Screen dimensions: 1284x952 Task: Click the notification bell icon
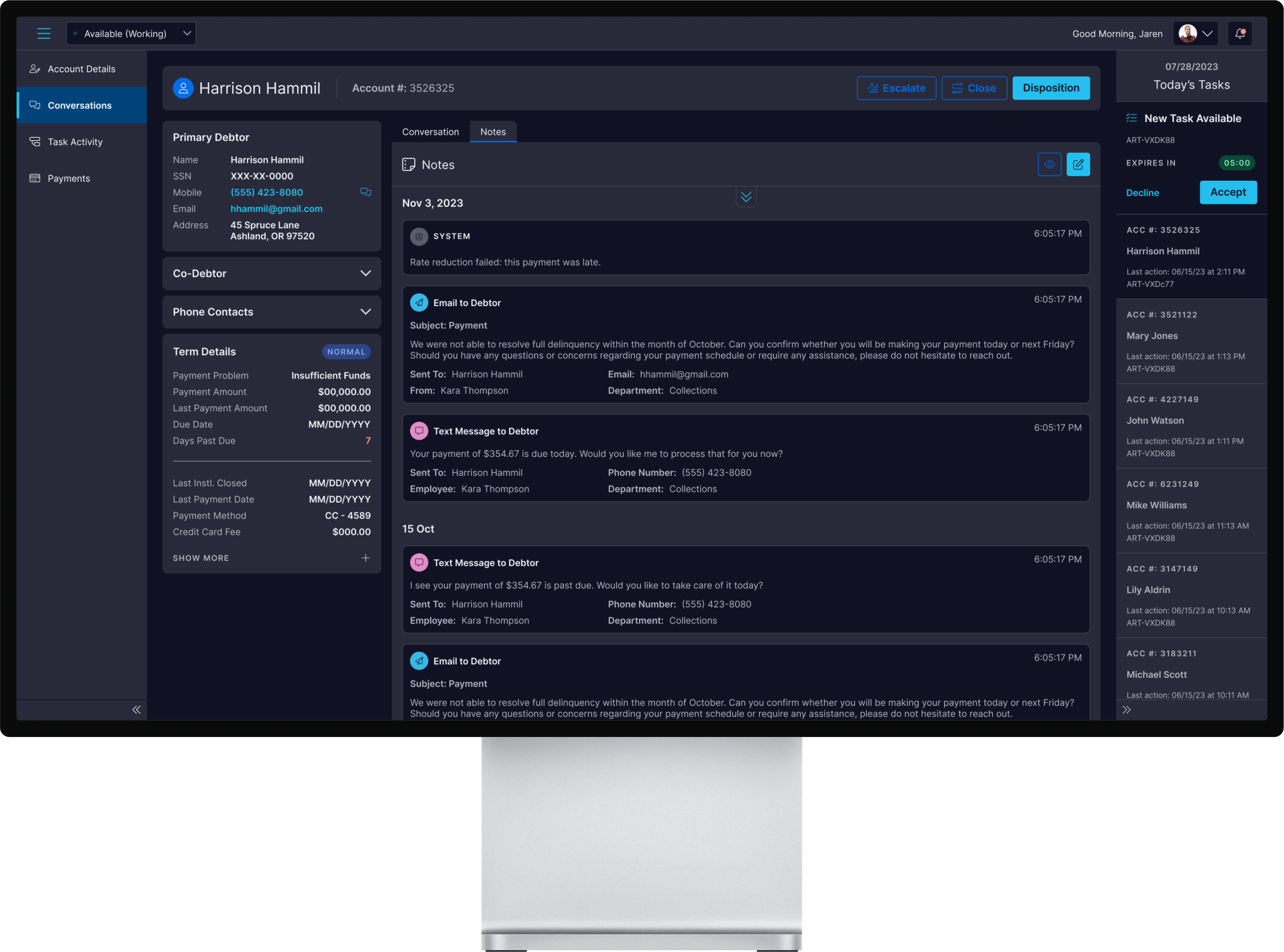coord(1239,33)
